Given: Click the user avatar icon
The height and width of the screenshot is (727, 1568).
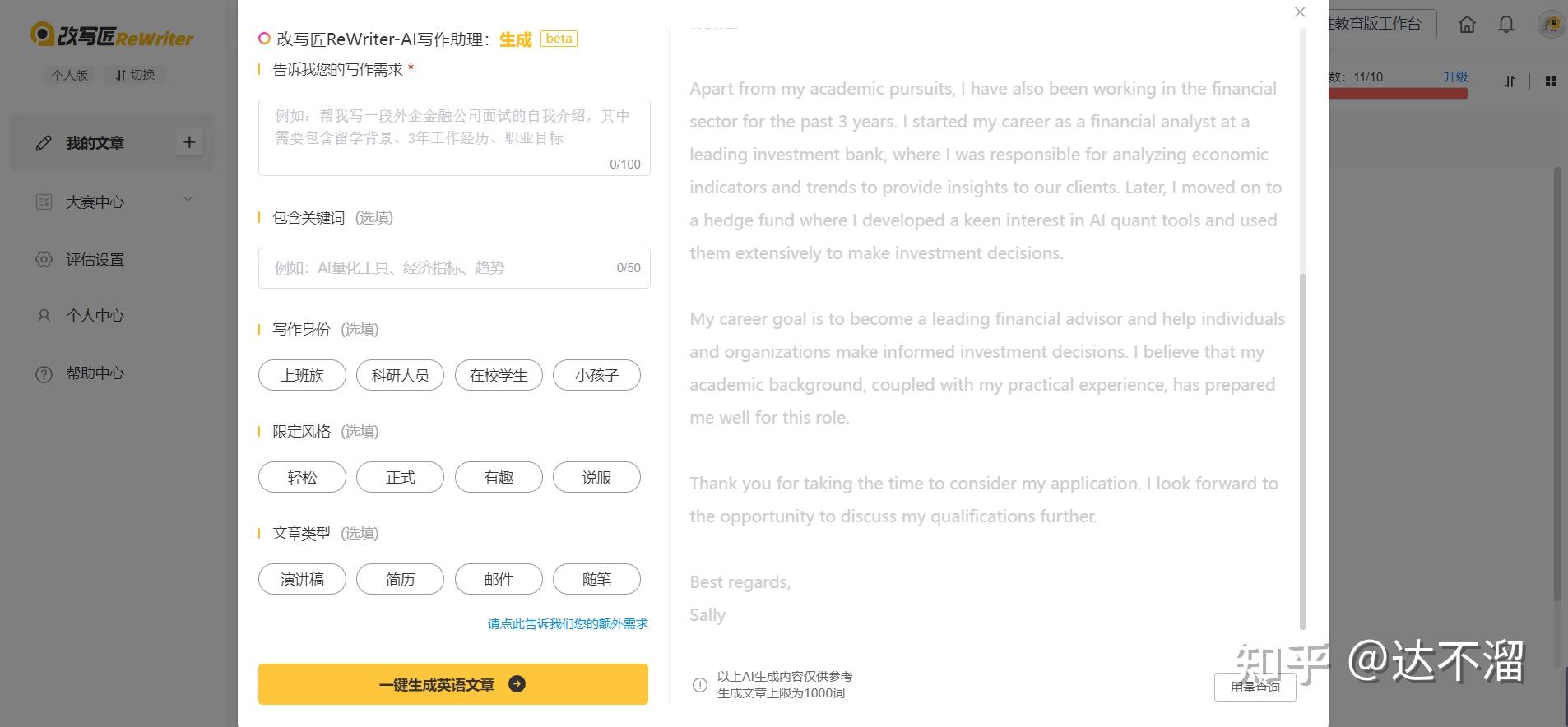Looking at the screenshot, I should coord(1550,25).
